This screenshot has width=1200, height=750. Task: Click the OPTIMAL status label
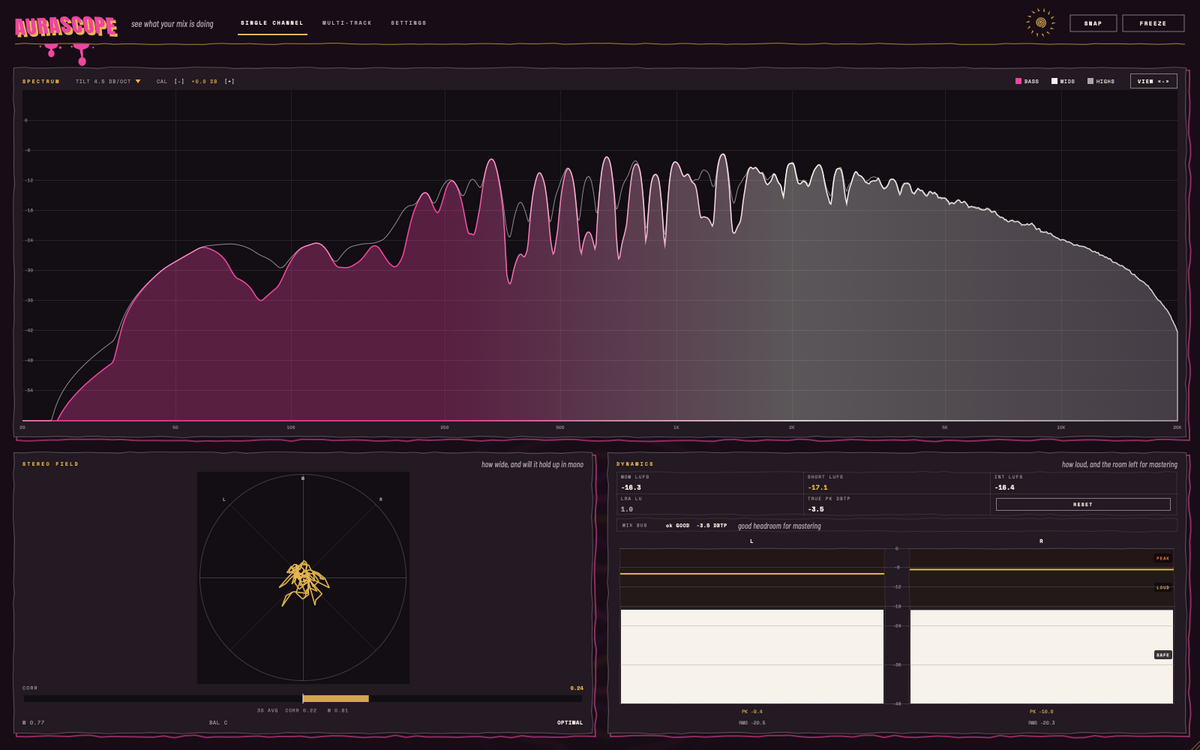pyautogui.click(x=570, y=722)
